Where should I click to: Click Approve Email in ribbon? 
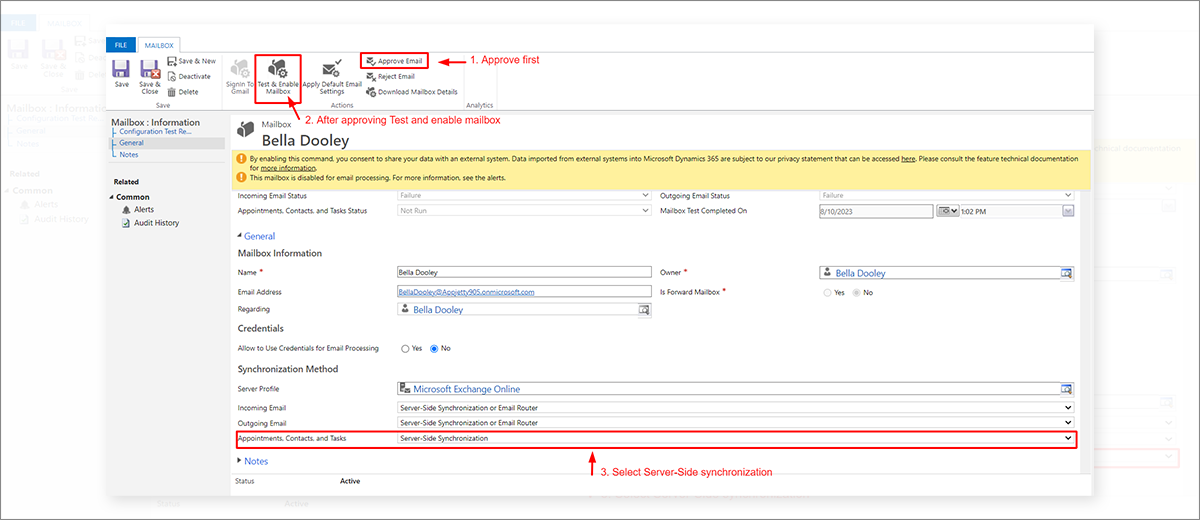click(x=394, y=61)
